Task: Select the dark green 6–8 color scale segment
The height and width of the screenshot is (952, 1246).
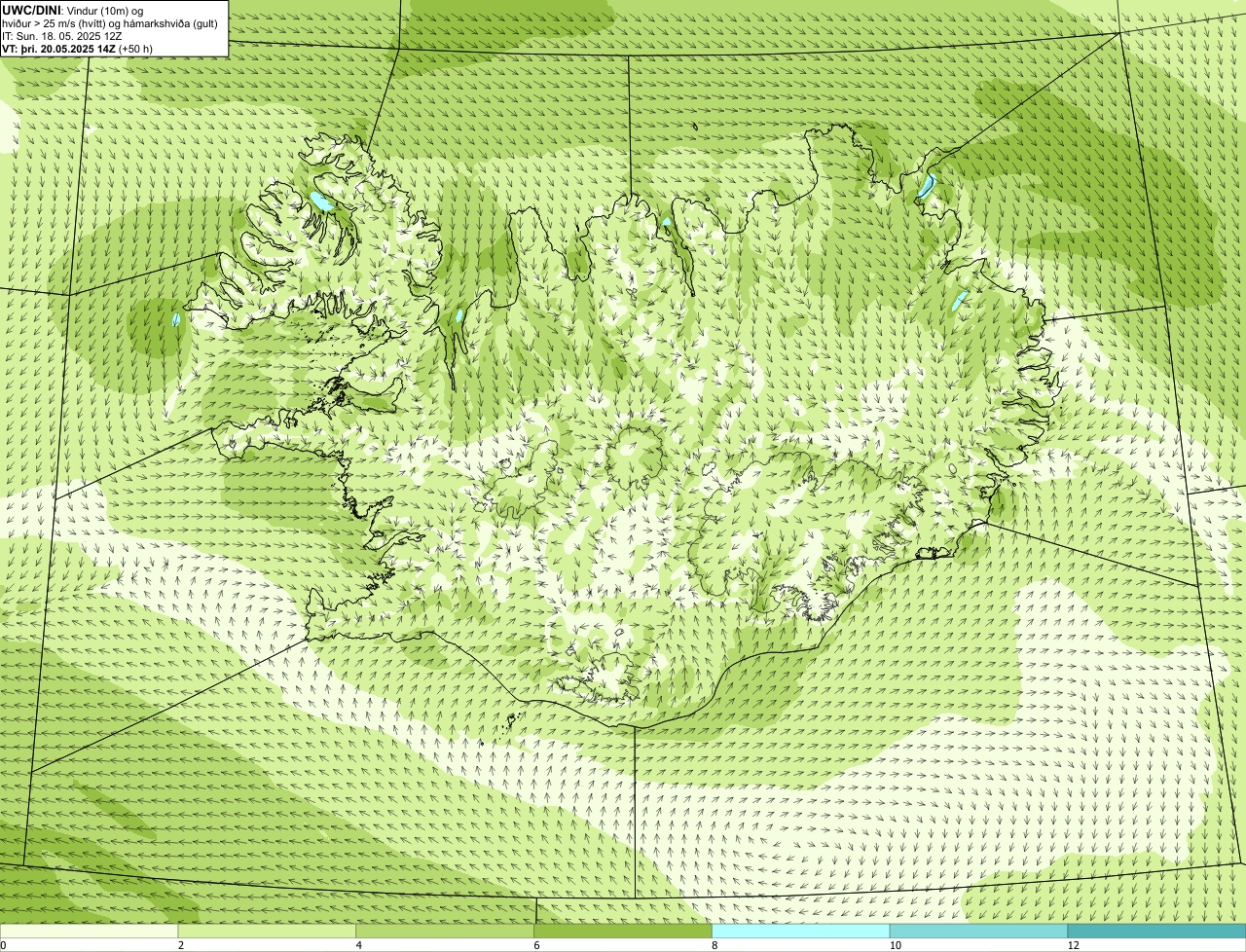Action: [x=623, y=932]
